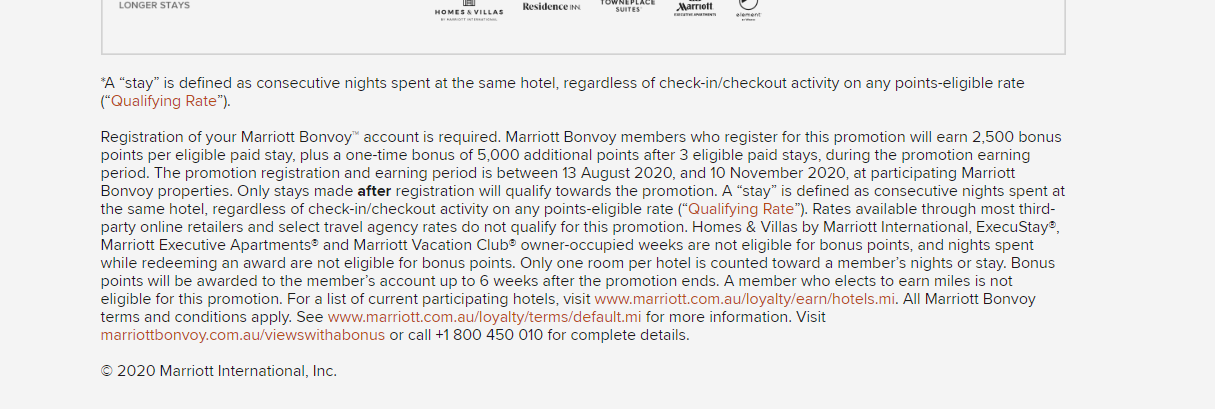Open Marriott Executive Apartments logo
This screenshot has height=413, width=1215.
click(694, 9)
